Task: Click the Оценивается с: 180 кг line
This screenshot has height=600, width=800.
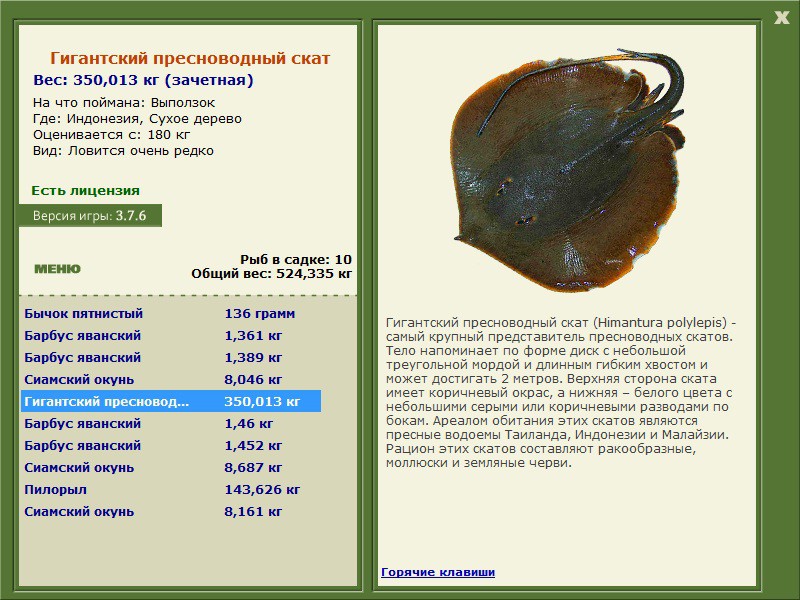Action: 111,135
